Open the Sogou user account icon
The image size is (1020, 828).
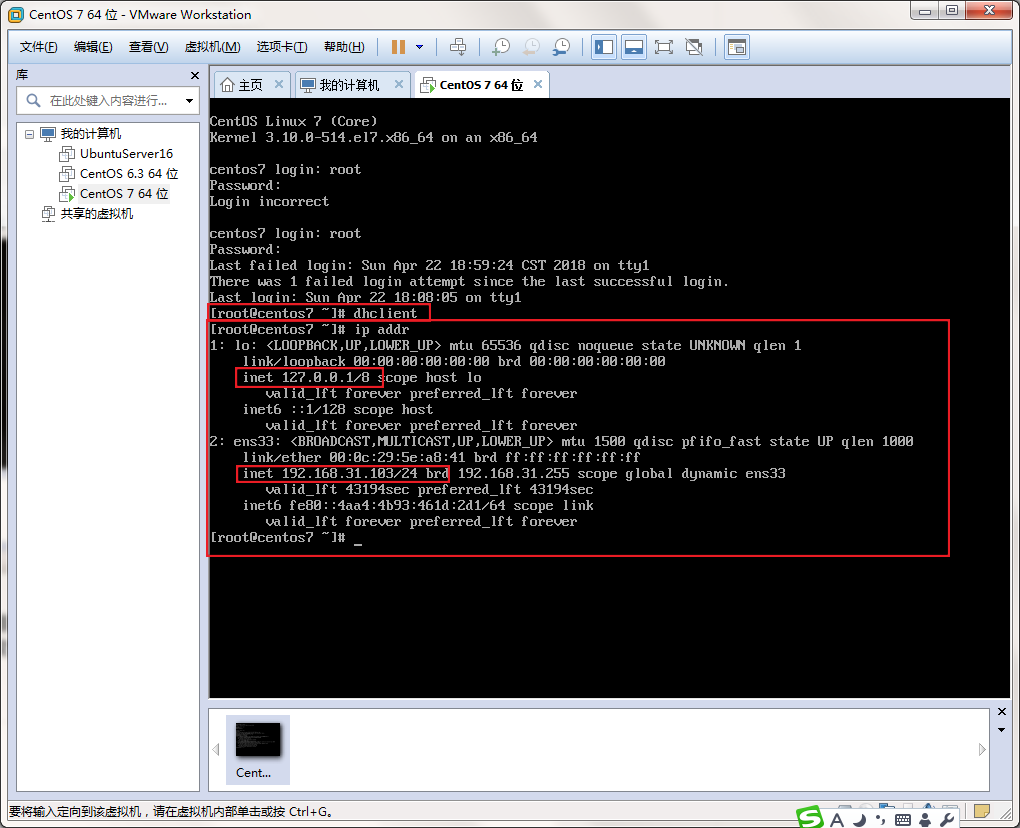[x=925, y=820]
